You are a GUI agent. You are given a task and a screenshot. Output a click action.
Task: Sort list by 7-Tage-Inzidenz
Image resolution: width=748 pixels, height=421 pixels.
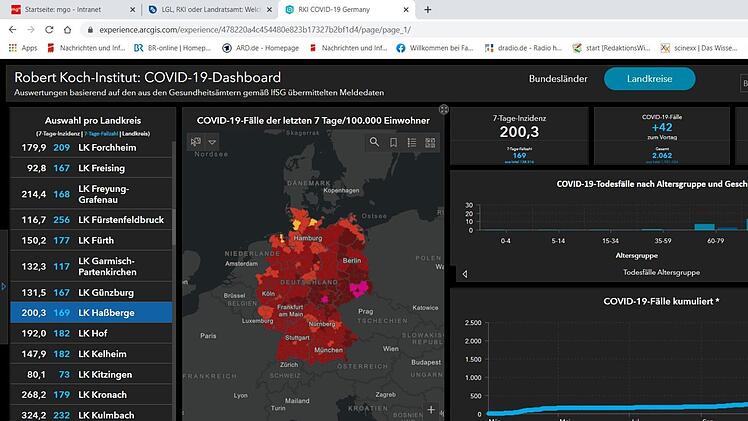click(x=58, y=134)
